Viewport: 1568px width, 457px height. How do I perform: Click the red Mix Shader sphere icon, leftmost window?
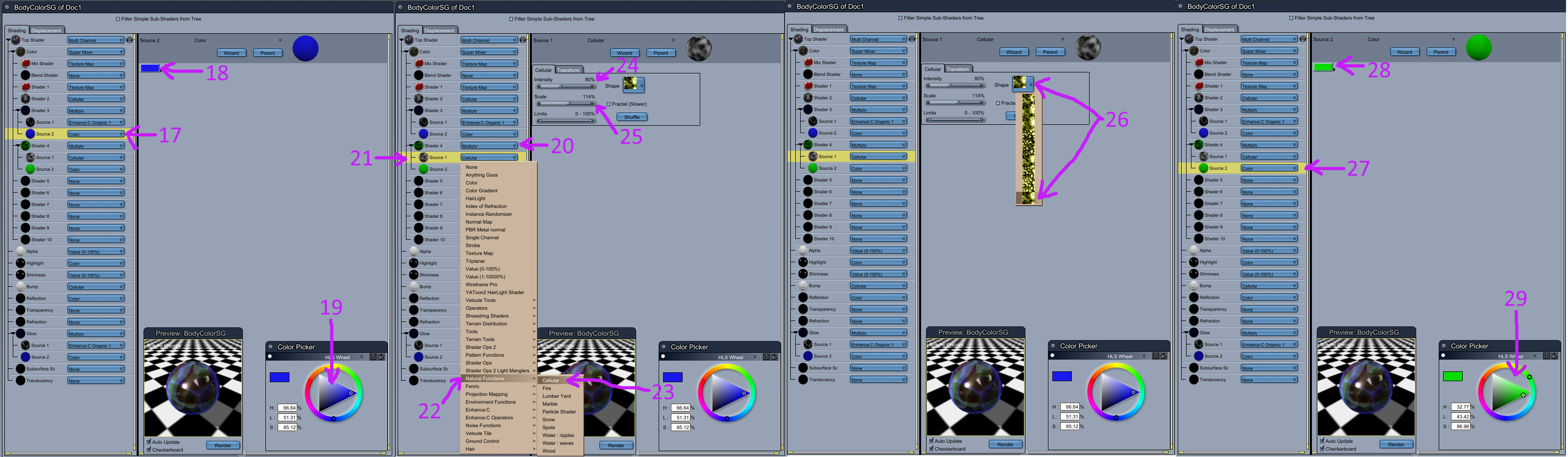[x=25, y=63]
